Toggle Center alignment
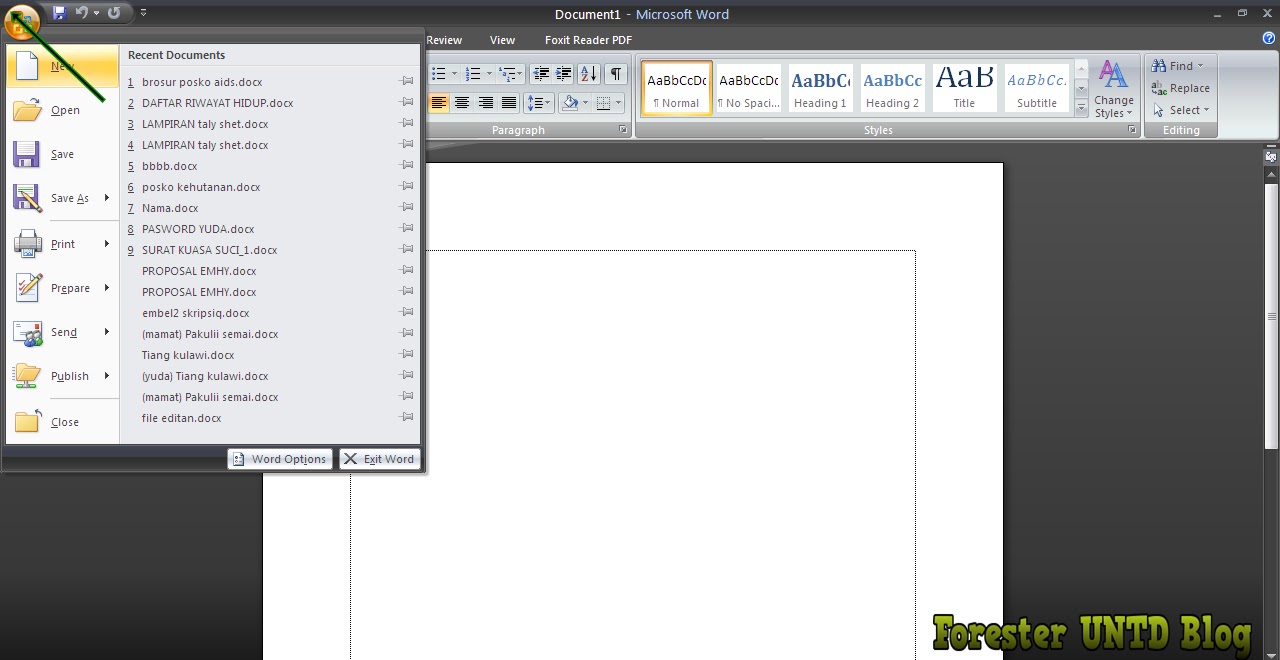 (x=462, y=103)
